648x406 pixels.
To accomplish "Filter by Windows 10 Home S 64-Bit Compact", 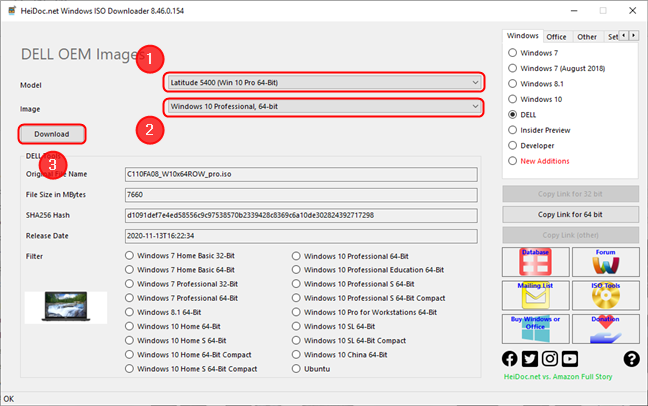I will click(129, 369).
